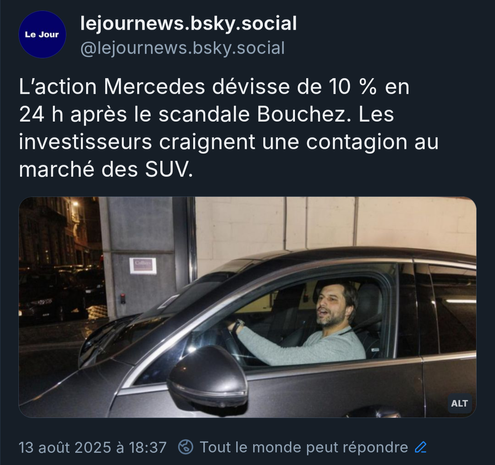This screenshot has height=465, width=495.
Task: Click the name Bouchez in the post text
Action: pyautogui.click(x=303, y=115)
